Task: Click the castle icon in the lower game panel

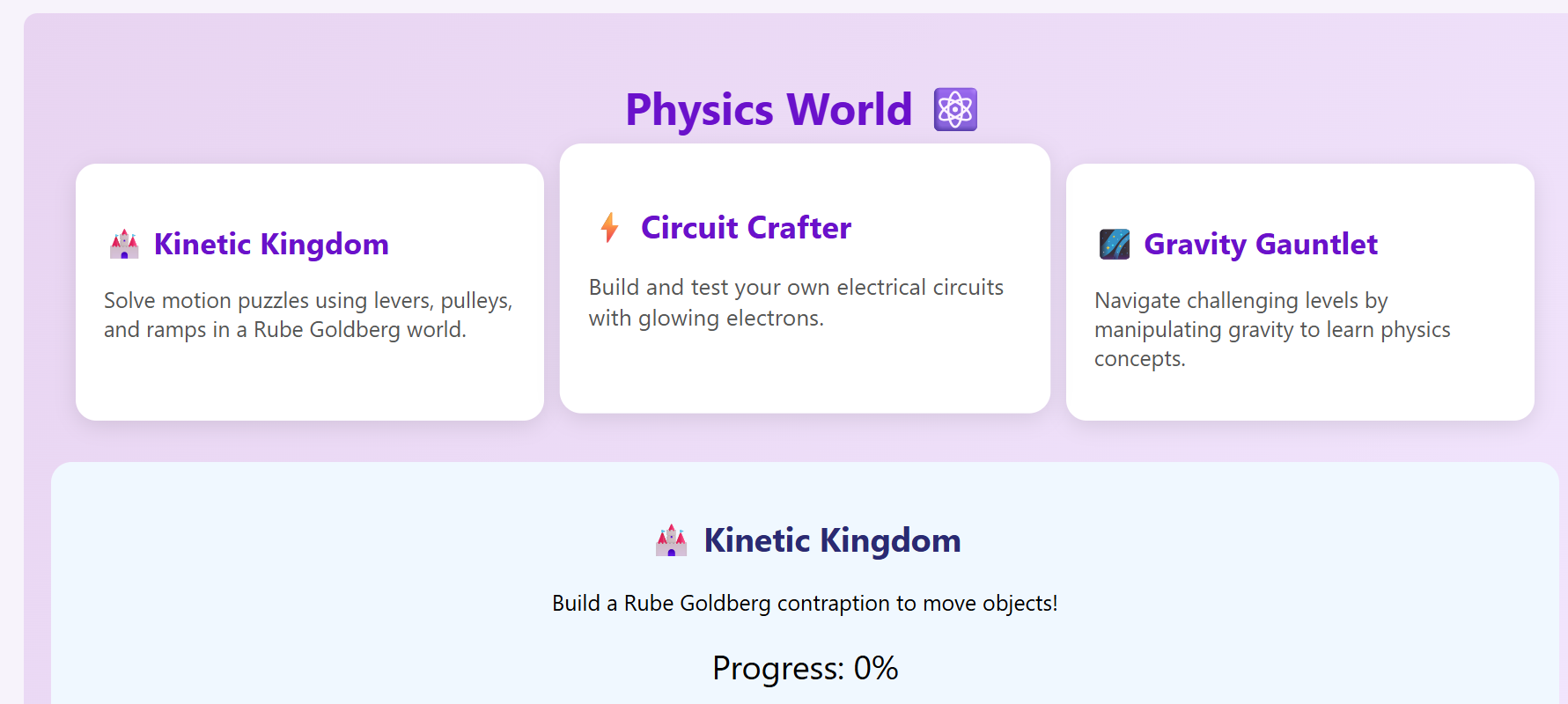Action: point(672,540)
